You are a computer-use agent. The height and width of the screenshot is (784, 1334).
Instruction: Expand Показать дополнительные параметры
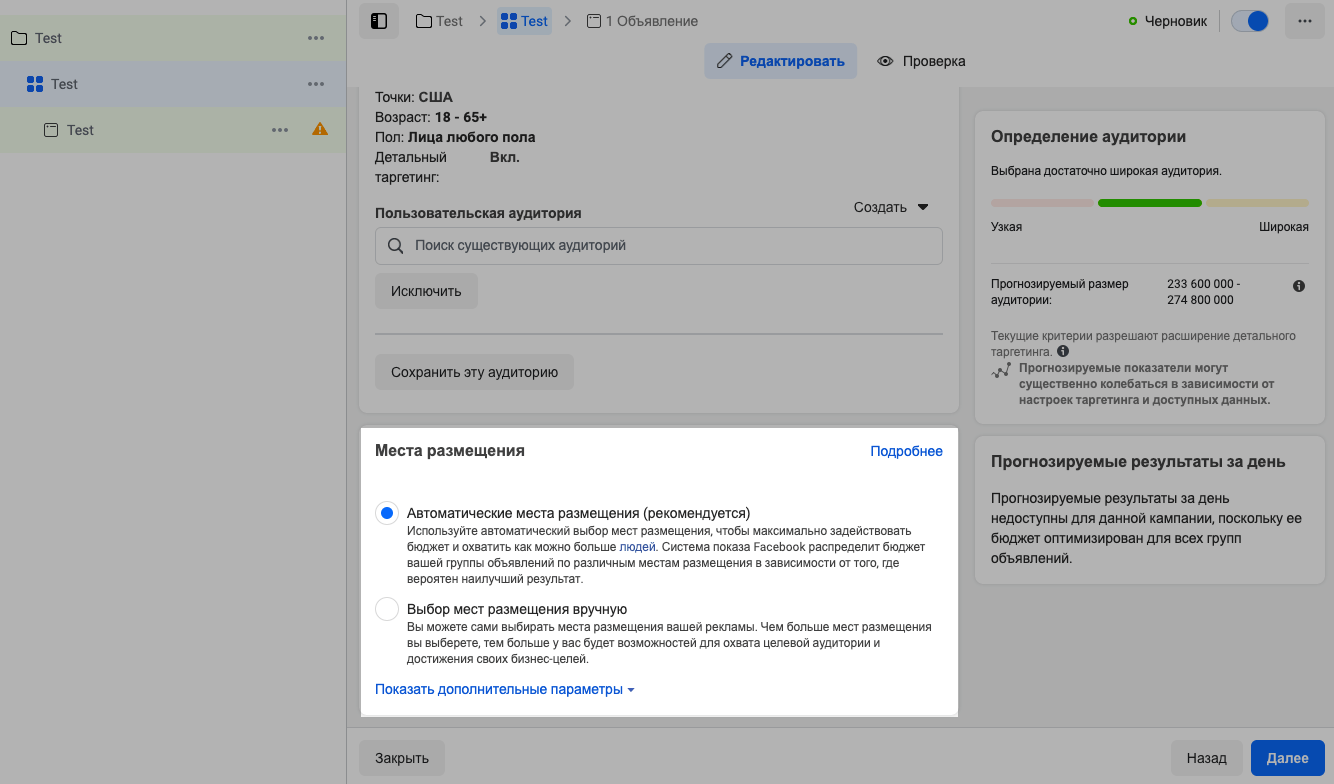505,689
